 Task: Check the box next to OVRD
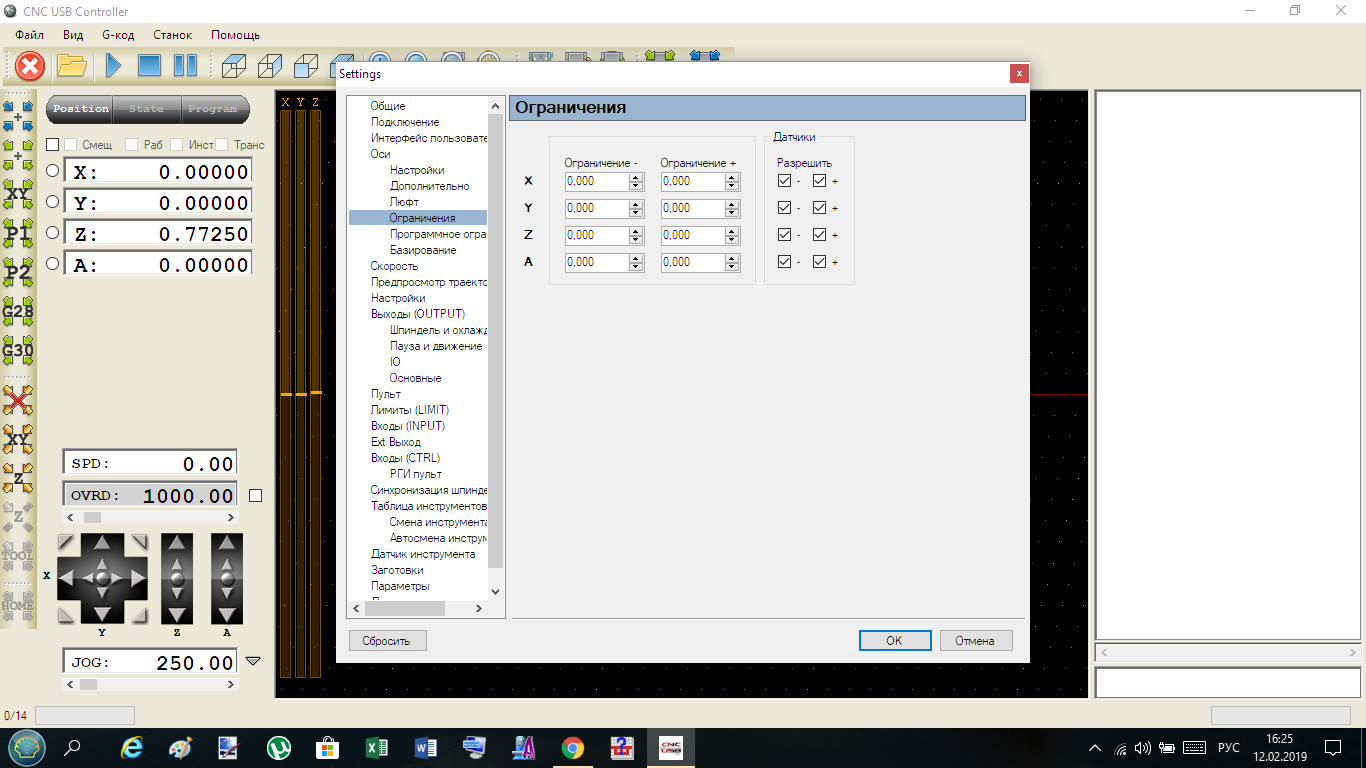(255, 495)
